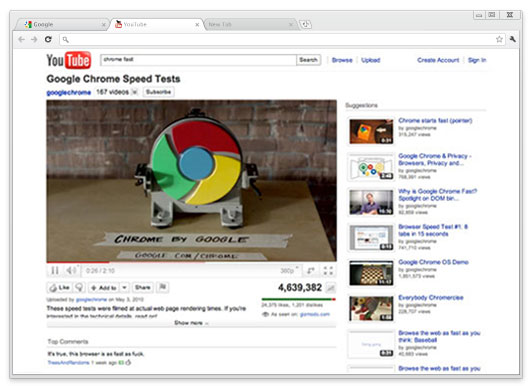
Task: Mute the video volume
Action: click(x=71, y=270)
